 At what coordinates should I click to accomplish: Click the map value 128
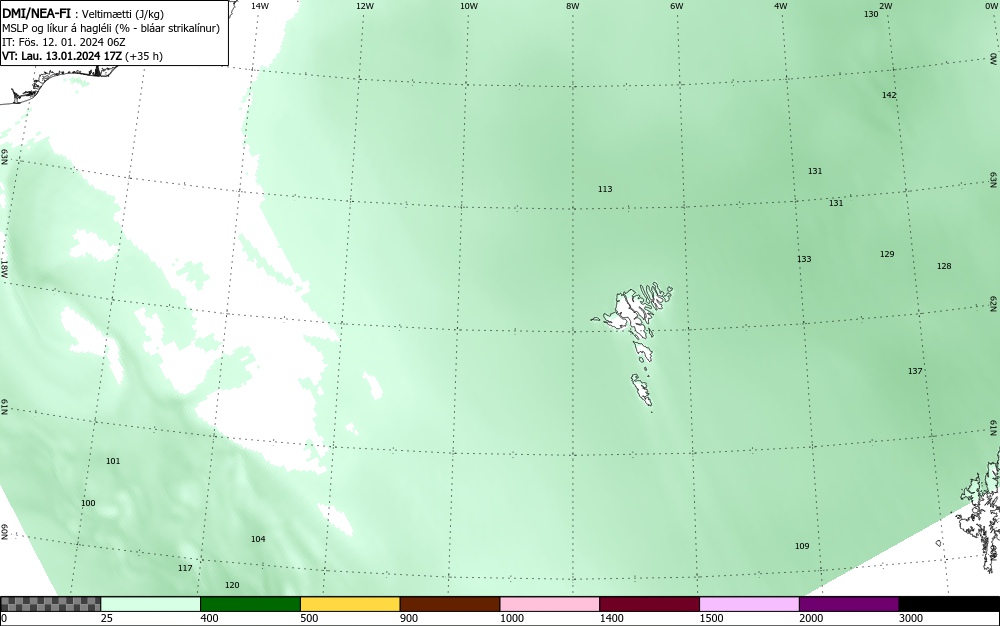click(944, 266)
